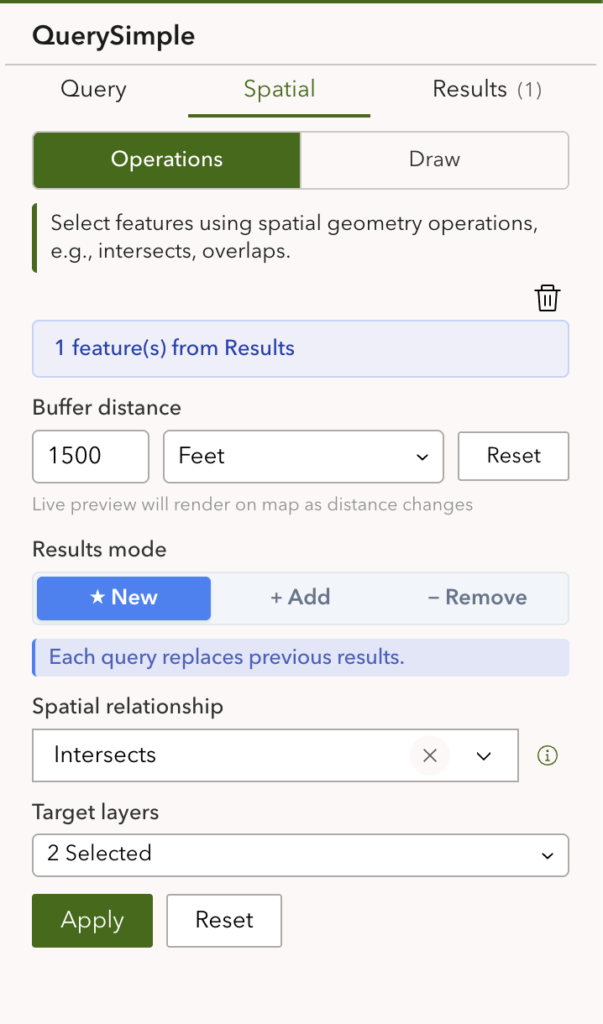Open the Spatial tab

[279, 90]
